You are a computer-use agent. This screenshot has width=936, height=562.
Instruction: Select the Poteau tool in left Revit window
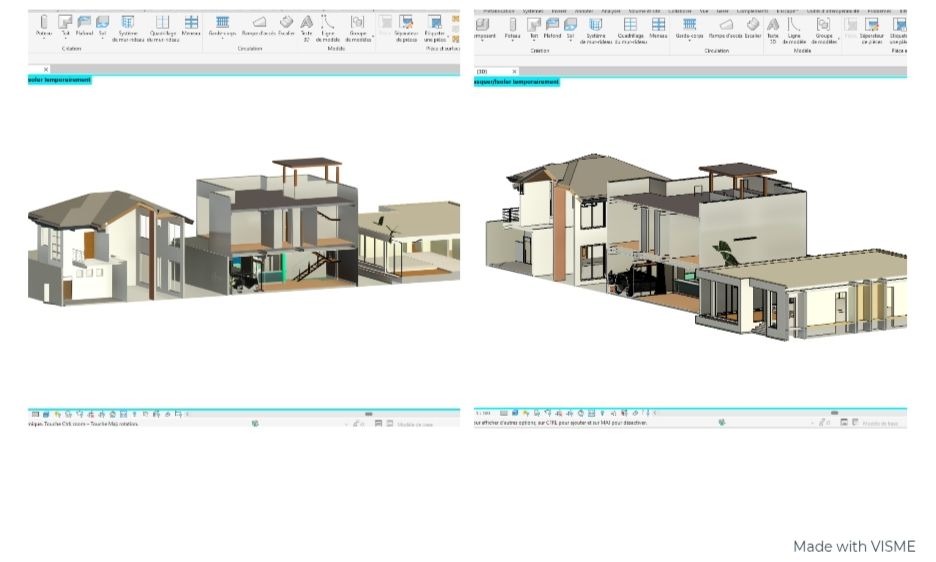(44, 26)
